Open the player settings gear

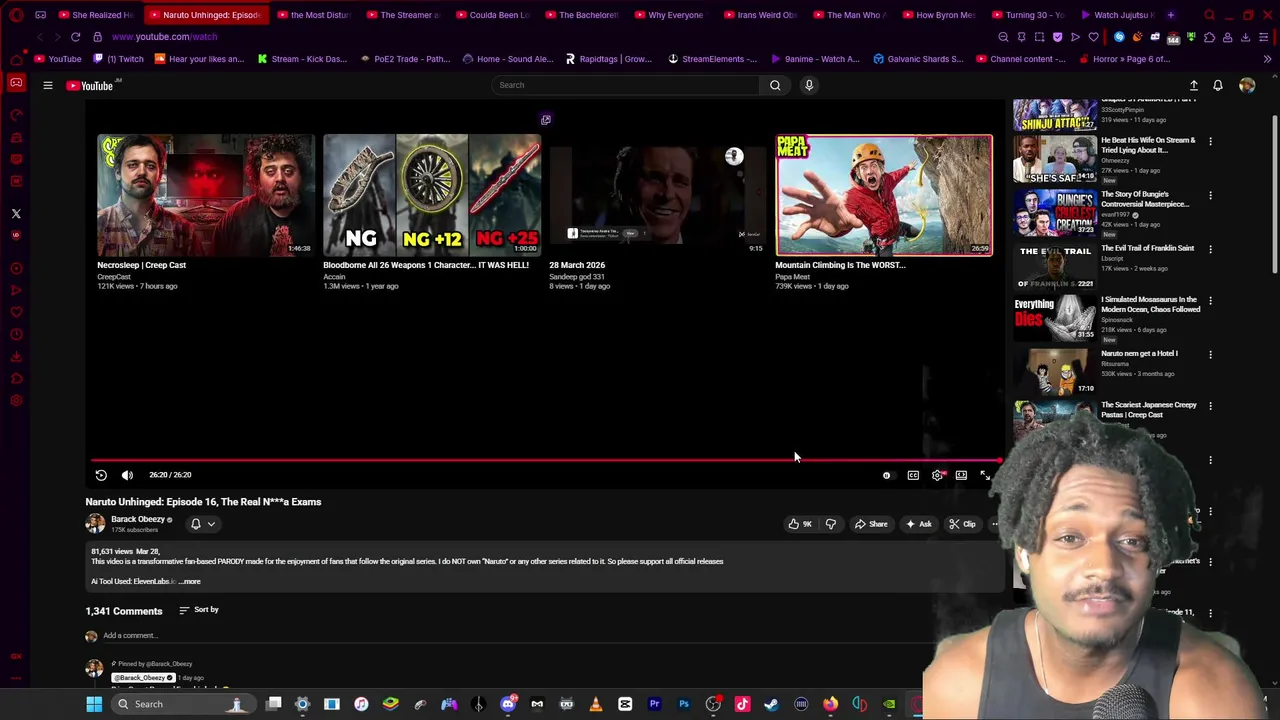tap(937, 475)
